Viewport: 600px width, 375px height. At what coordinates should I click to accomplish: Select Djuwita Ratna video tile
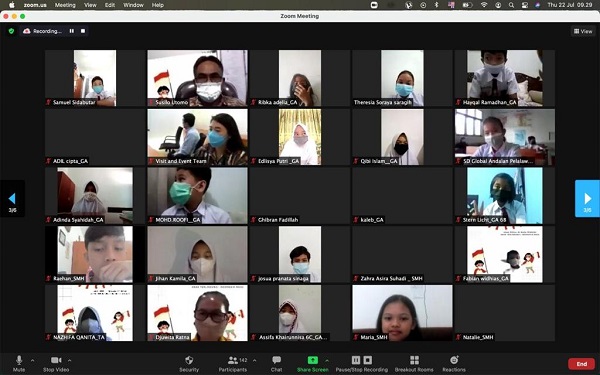click(197, 313)
